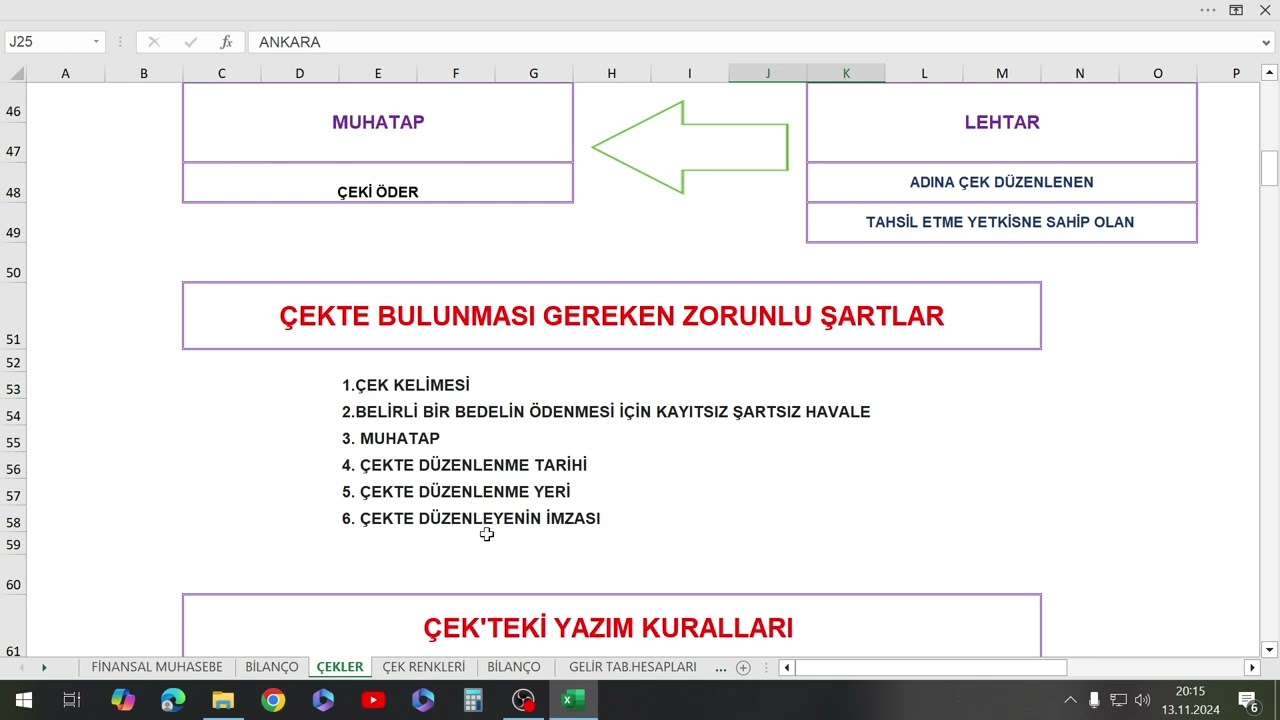This screenshot has height=720, width=1280.
Task: Select column K header
Action: pyautogui.click(x=846, y=73)
